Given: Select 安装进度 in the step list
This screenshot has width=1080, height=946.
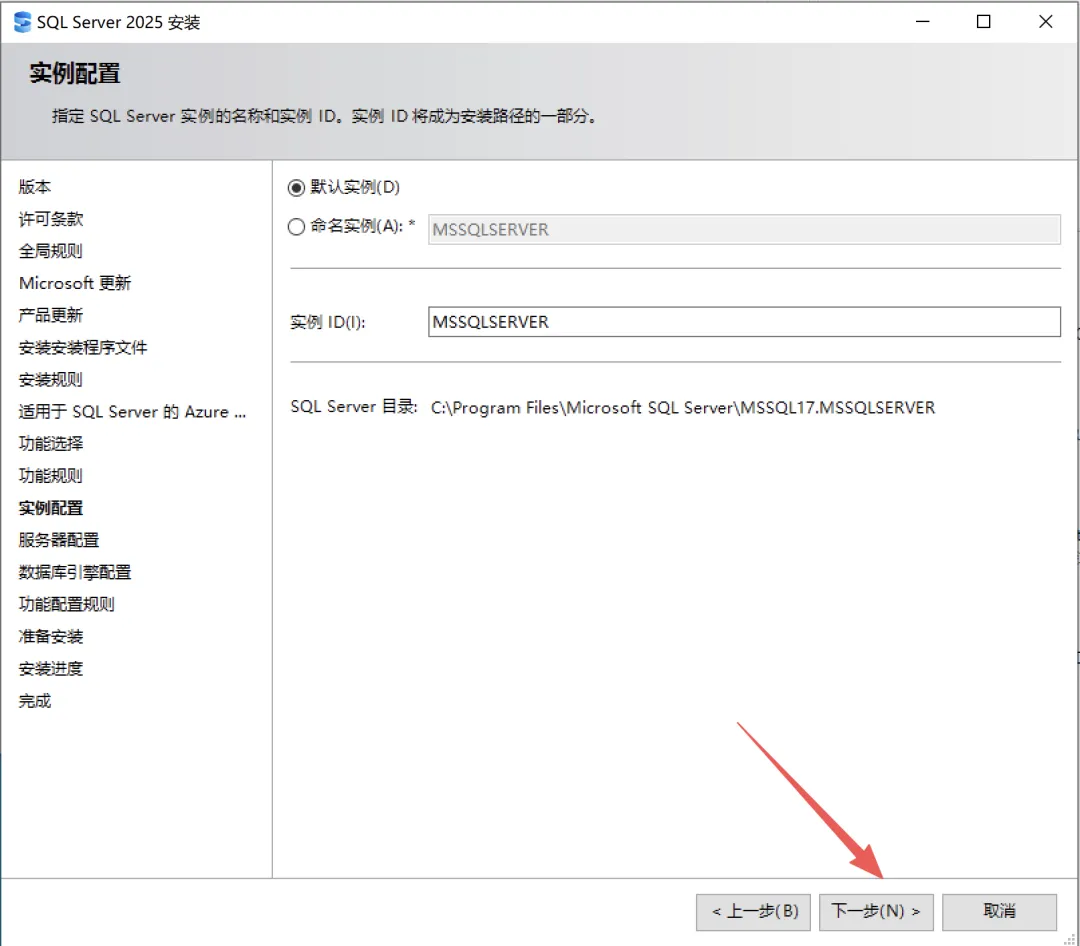Looking at the screenshot, I should (x=51, y=669).
